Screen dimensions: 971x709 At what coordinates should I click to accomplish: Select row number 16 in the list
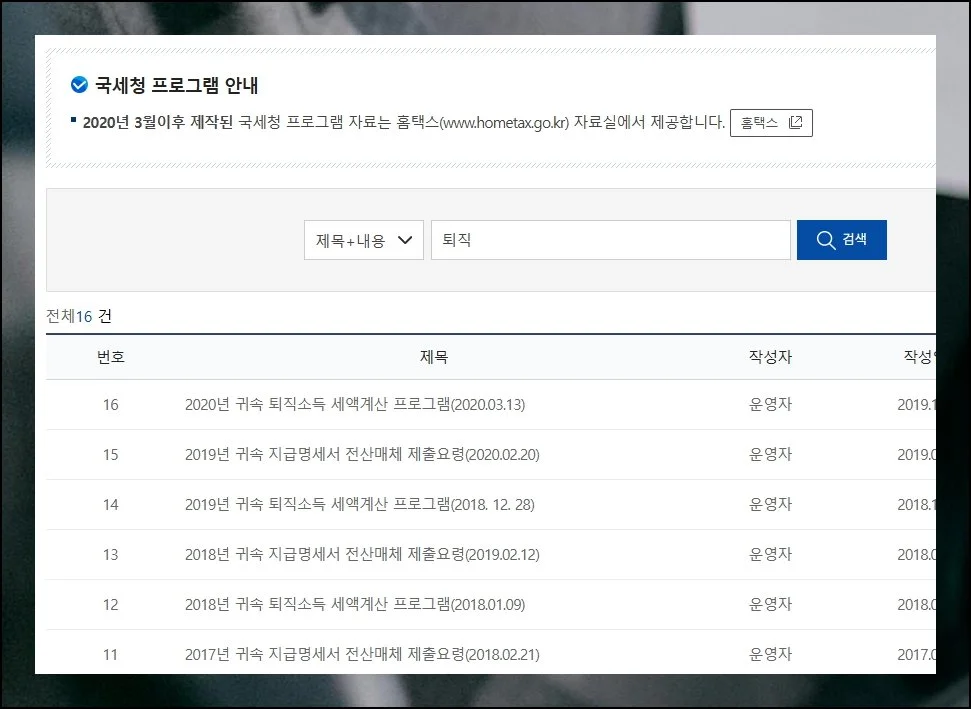coord(110,405)
